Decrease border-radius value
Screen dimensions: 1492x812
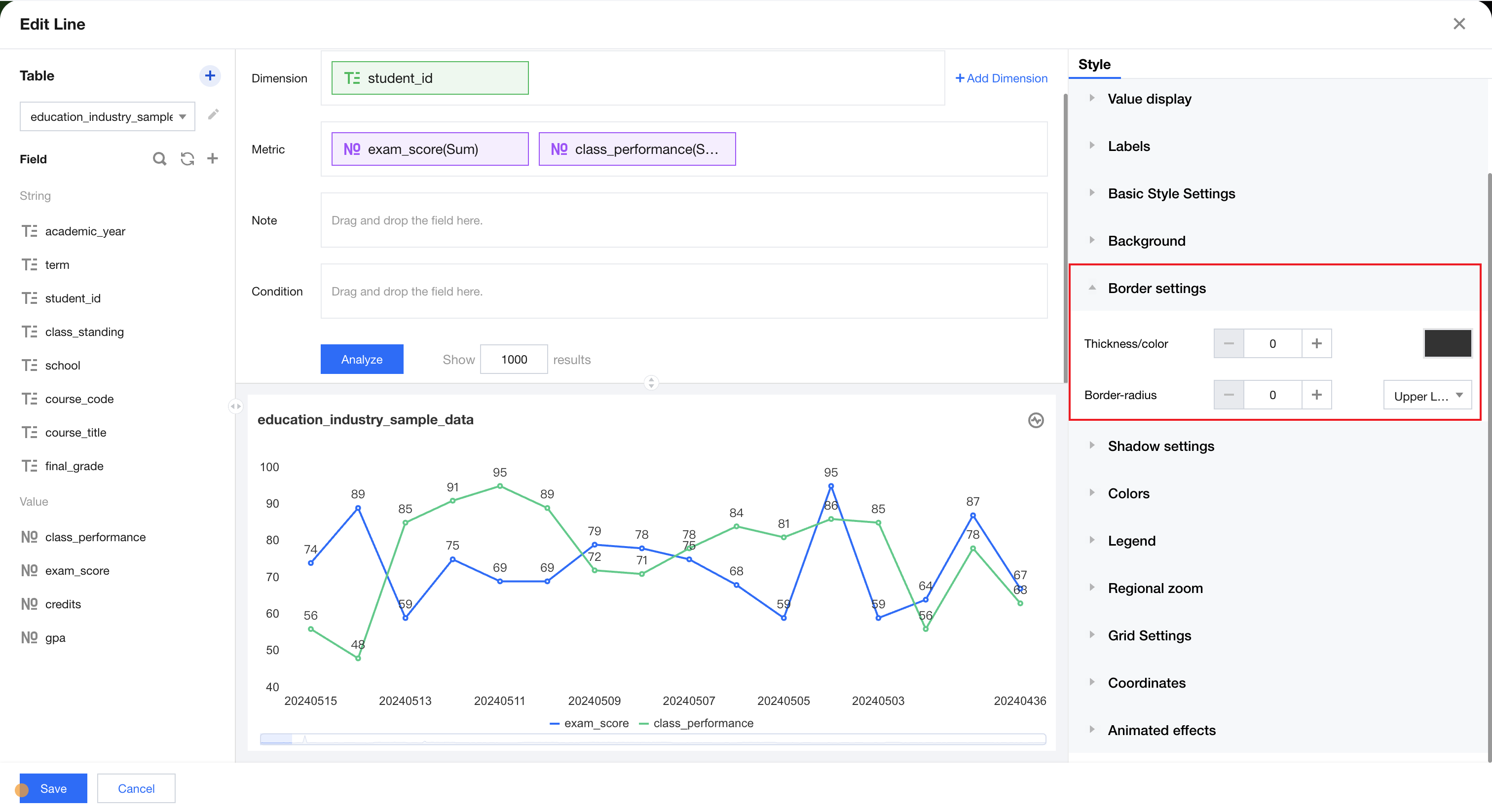(1229, 395)
